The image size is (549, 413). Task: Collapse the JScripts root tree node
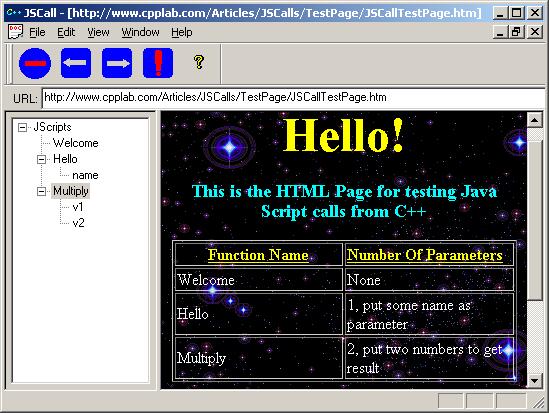(22, 127)
